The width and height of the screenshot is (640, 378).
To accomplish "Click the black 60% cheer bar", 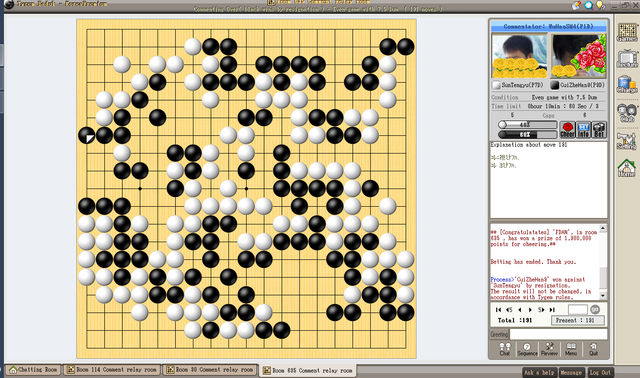I will tap(527, 134).
